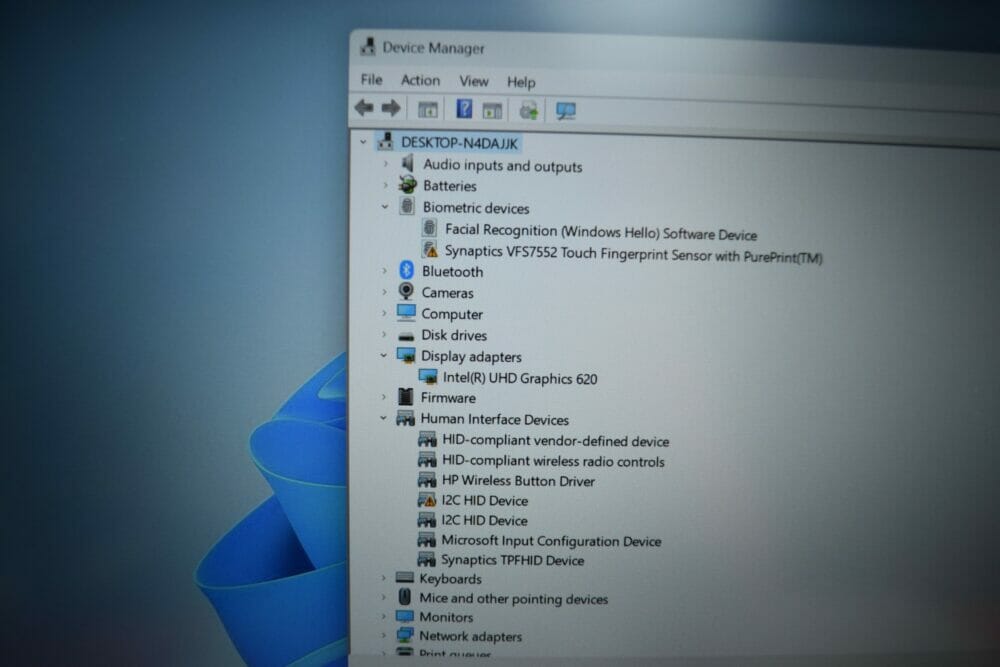The height and width of the screenshot is (667, 1000).
Task: Select Intel(R) UHD Graphics 620
Action: tap(520, 378)
